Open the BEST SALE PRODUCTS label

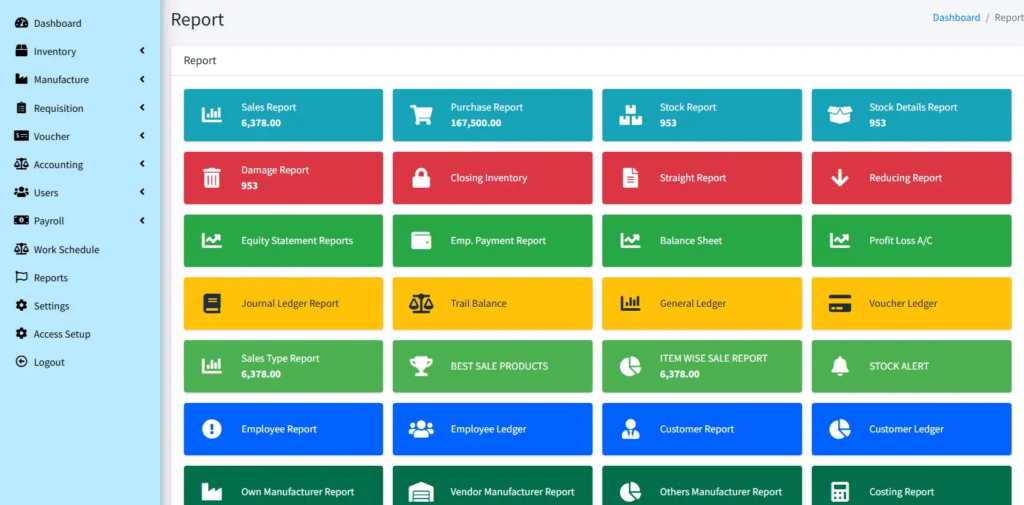pos(499,366)
